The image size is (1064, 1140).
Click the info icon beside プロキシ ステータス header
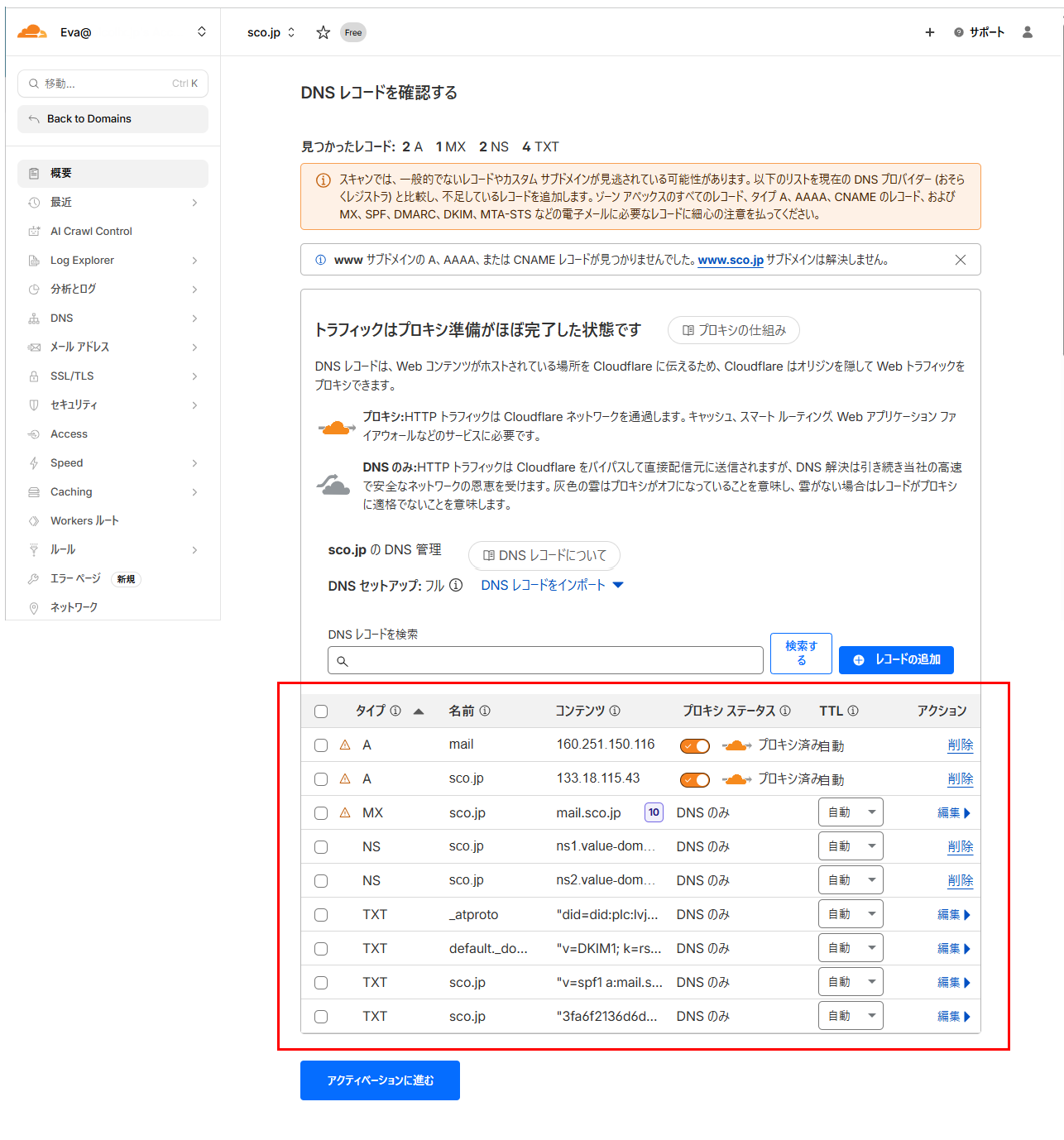(x=785, y=711)
